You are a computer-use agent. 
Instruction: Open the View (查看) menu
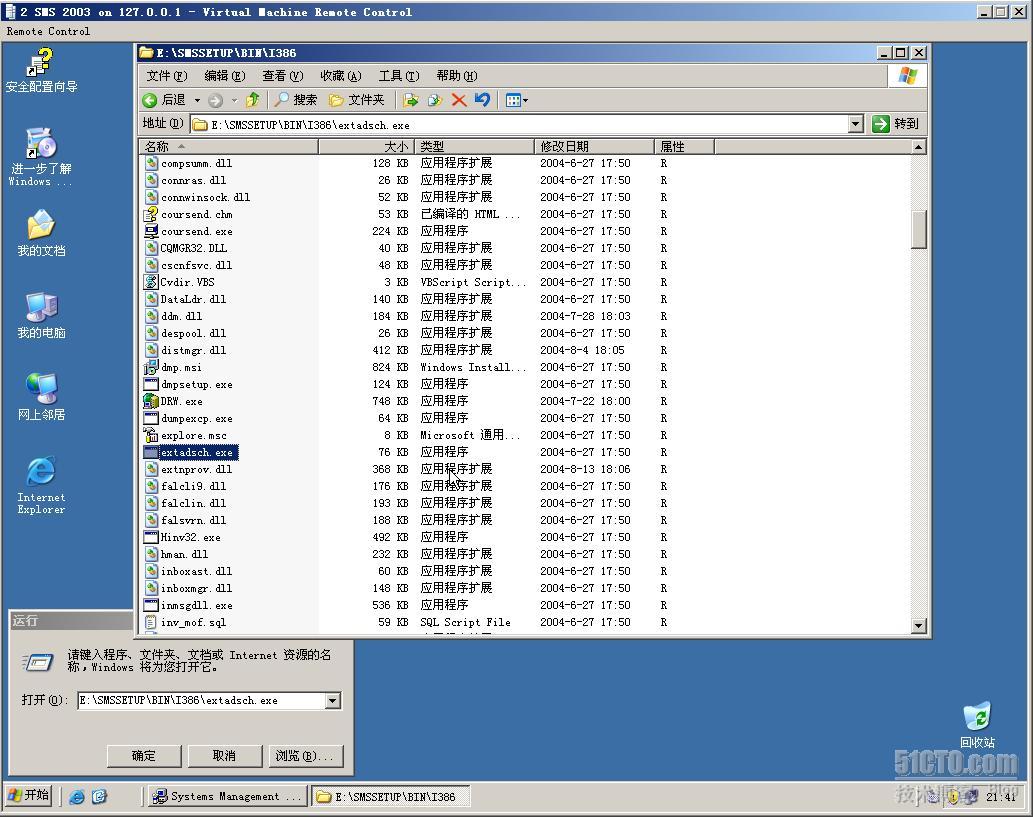coord(283,76)
